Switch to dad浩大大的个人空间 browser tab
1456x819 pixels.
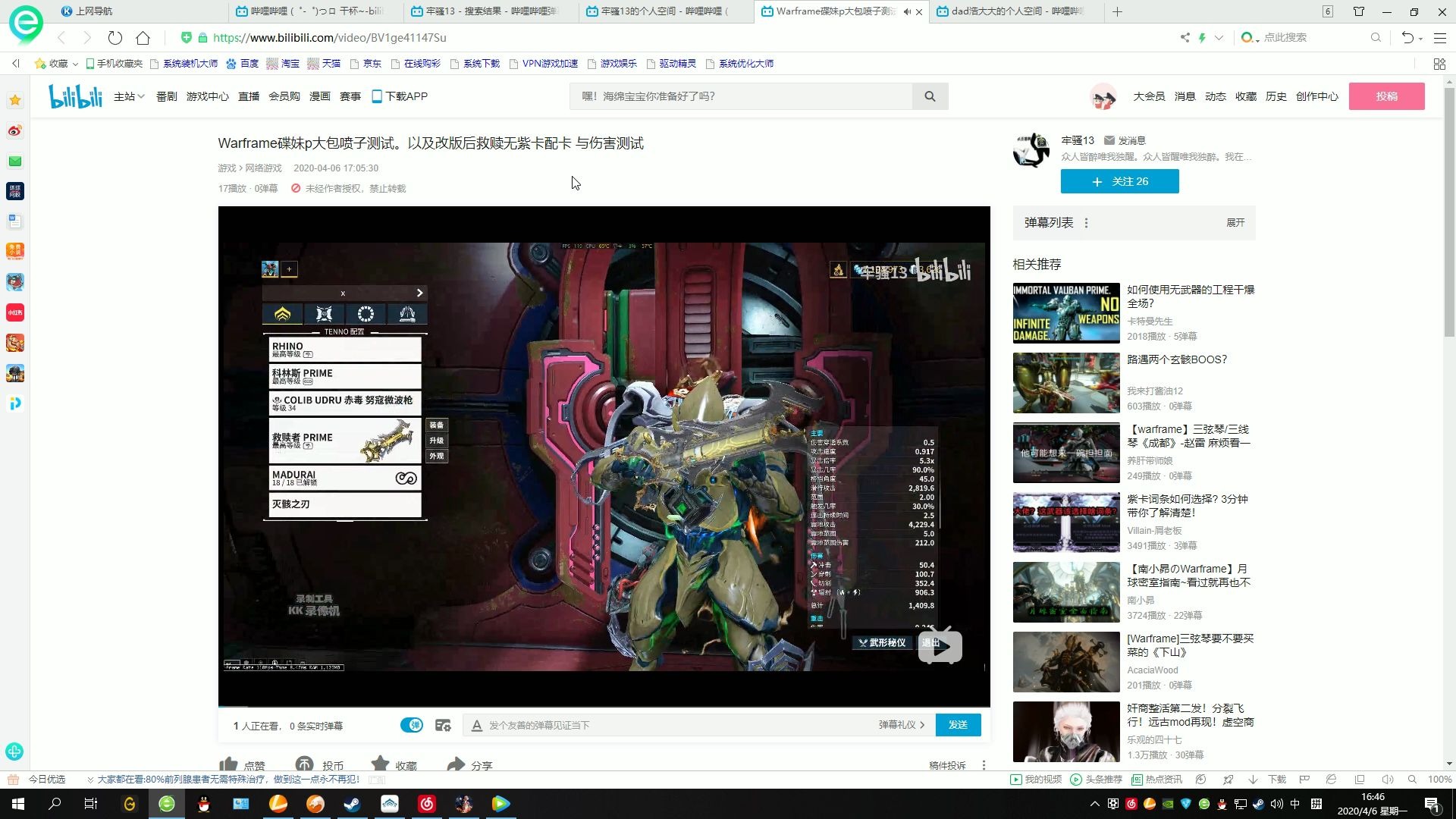point(1016,11)
